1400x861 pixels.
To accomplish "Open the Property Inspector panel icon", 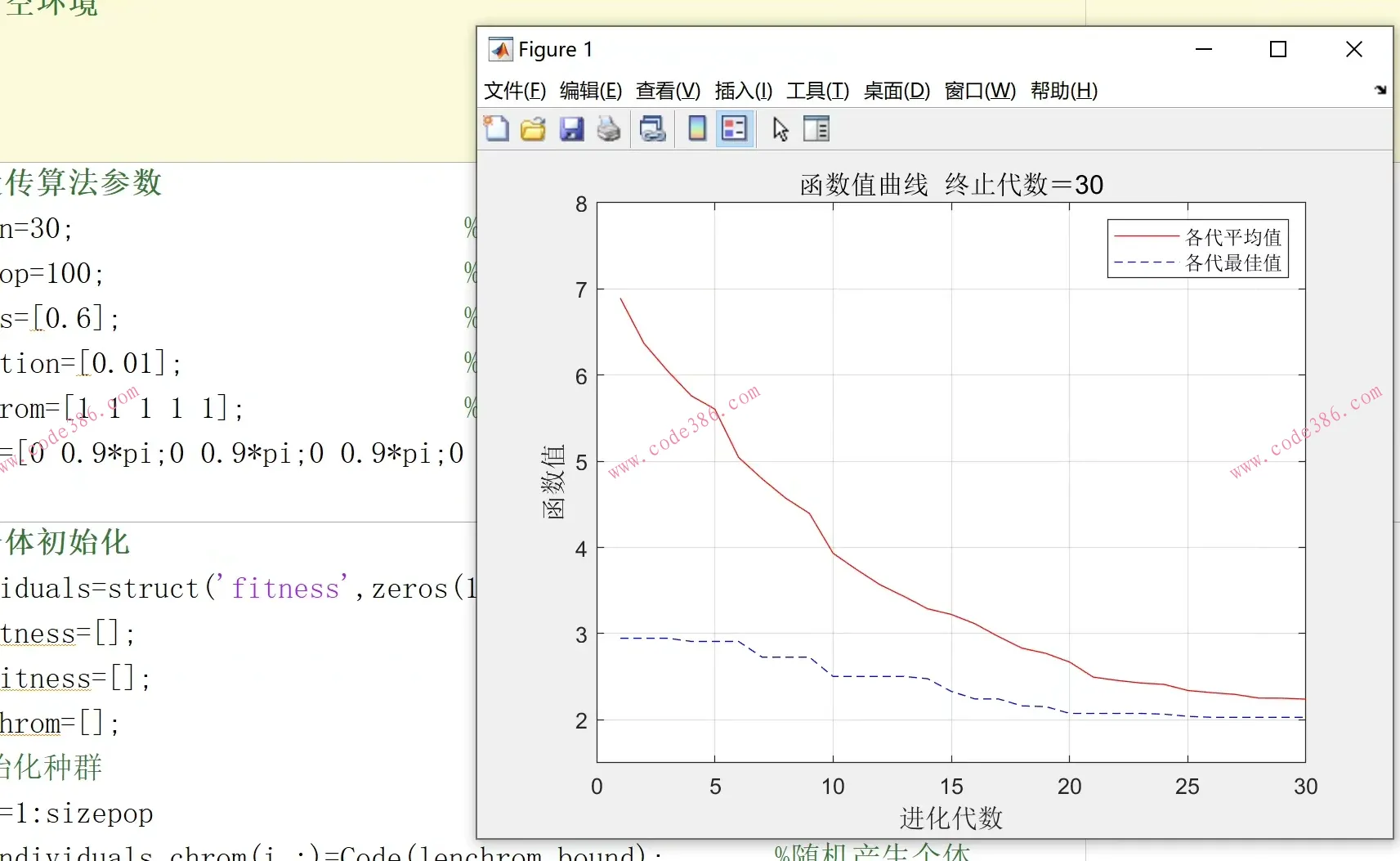I will click(x=816, y=129).
